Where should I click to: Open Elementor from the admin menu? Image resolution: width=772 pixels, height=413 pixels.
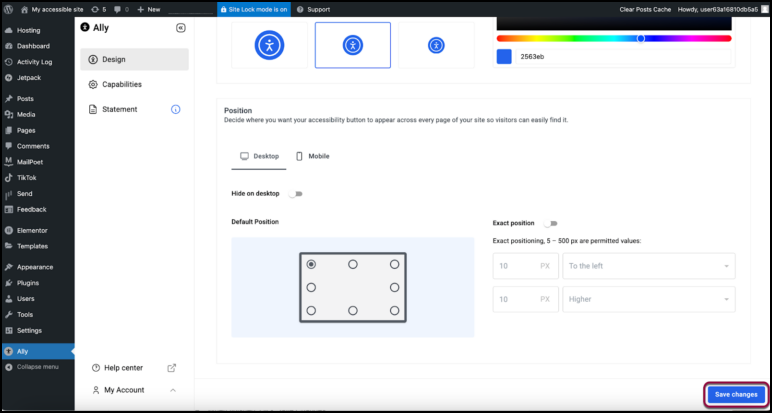(x=32, y=230)
